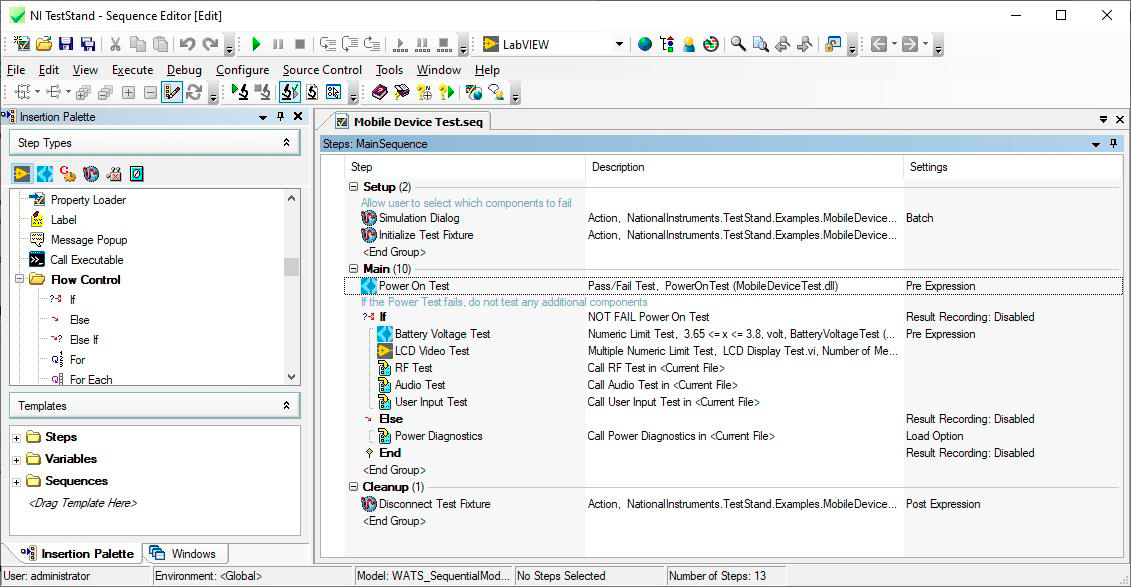Click the Save All icon
Screen dimensions: 1131x587
click(88, 44)
